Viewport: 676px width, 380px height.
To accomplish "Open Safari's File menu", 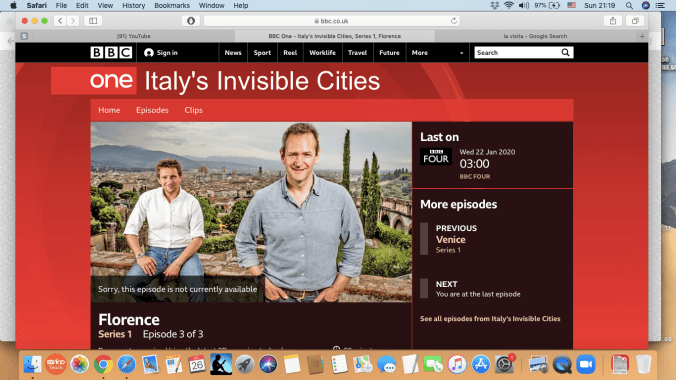I will 61,6.
